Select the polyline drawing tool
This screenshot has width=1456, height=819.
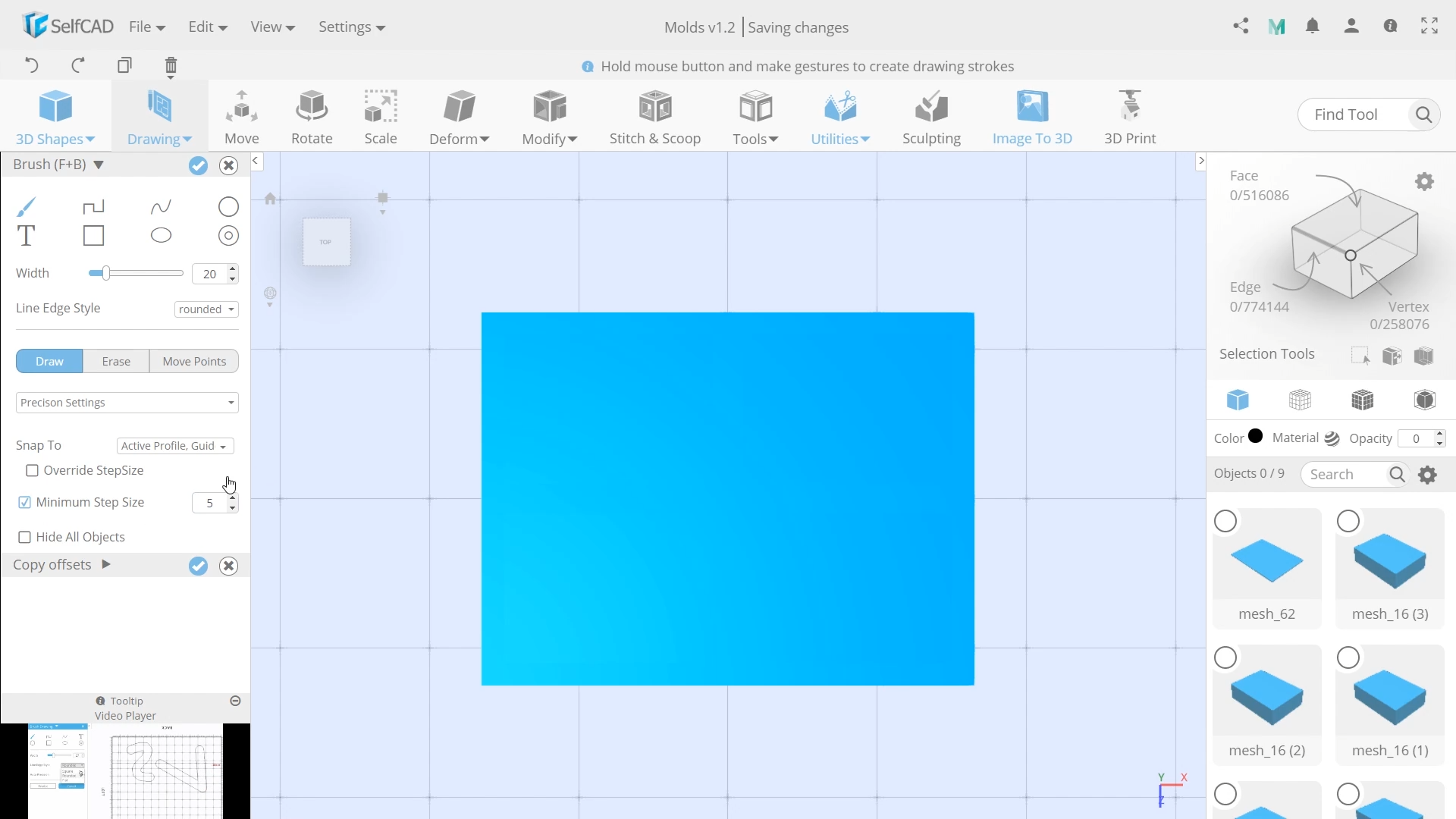click(x=93, y=206)
